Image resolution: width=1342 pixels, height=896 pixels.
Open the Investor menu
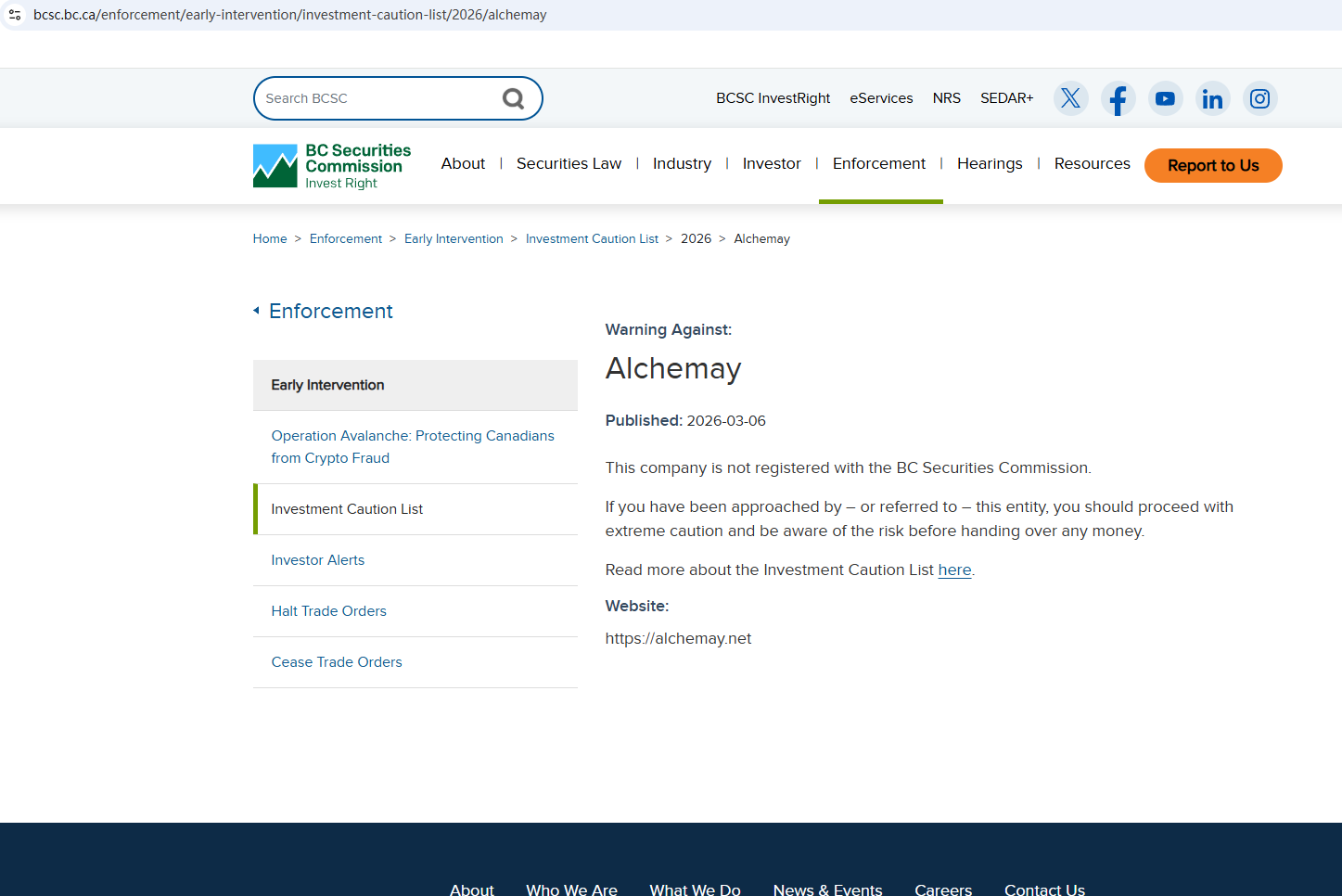772,164
